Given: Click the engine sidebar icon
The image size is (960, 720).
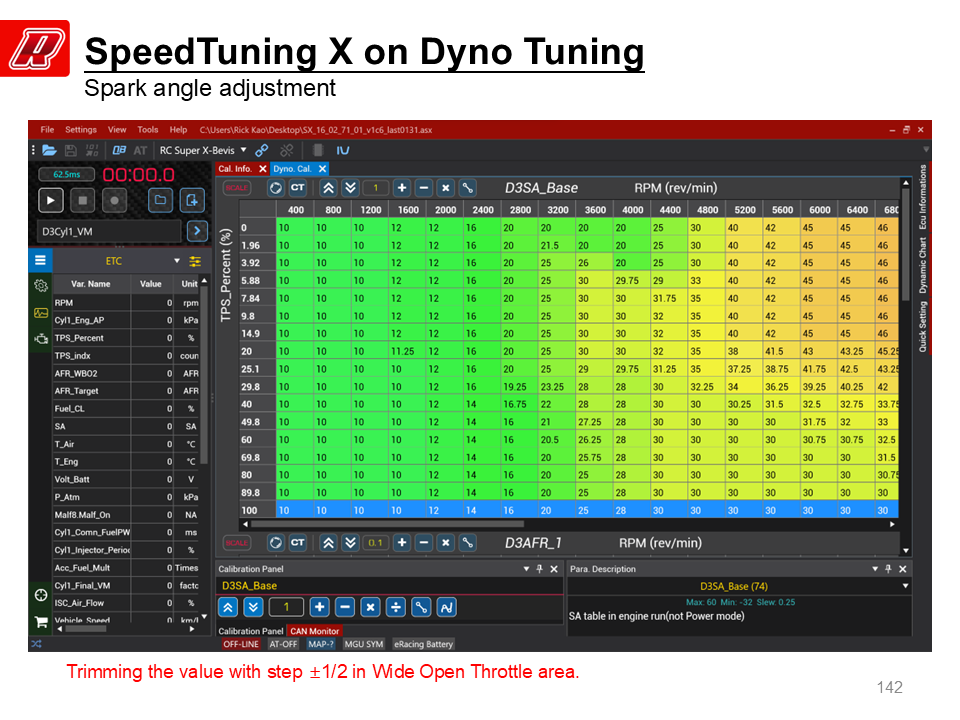Looking at the screenshot, I should 41,339.
